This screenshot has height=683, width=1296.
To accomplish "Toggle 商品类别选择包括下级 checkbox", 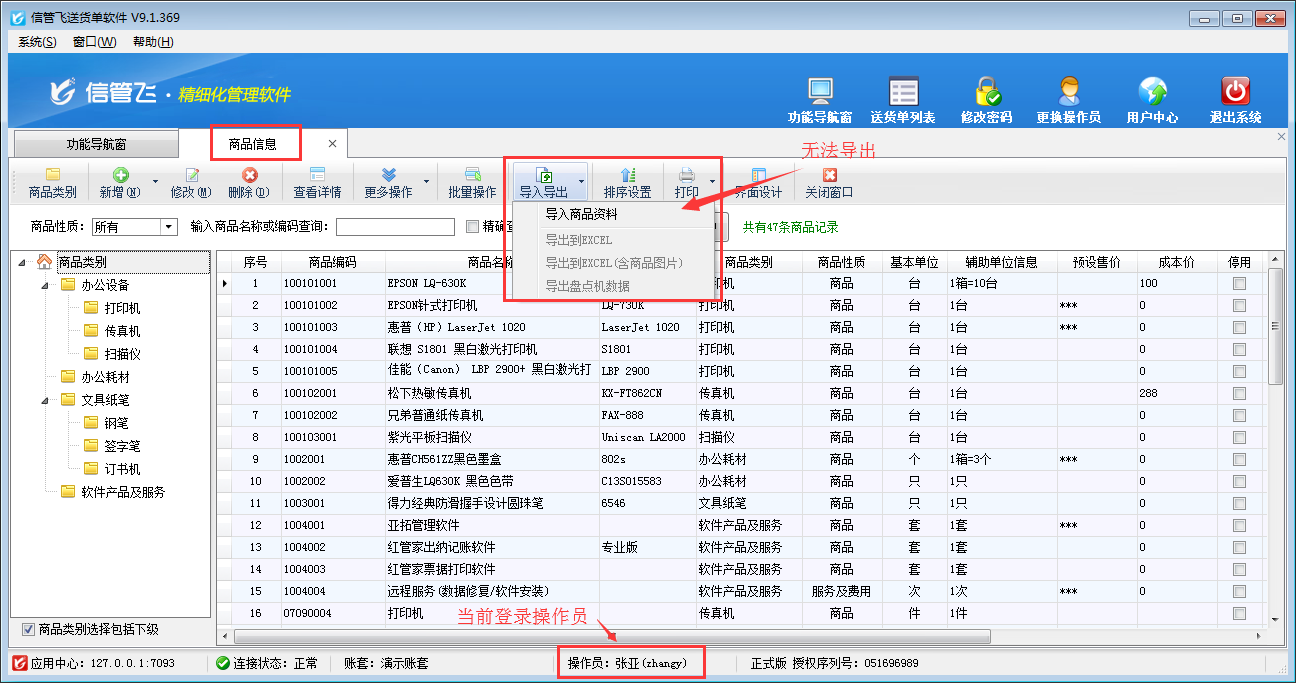I will [28, 629].
